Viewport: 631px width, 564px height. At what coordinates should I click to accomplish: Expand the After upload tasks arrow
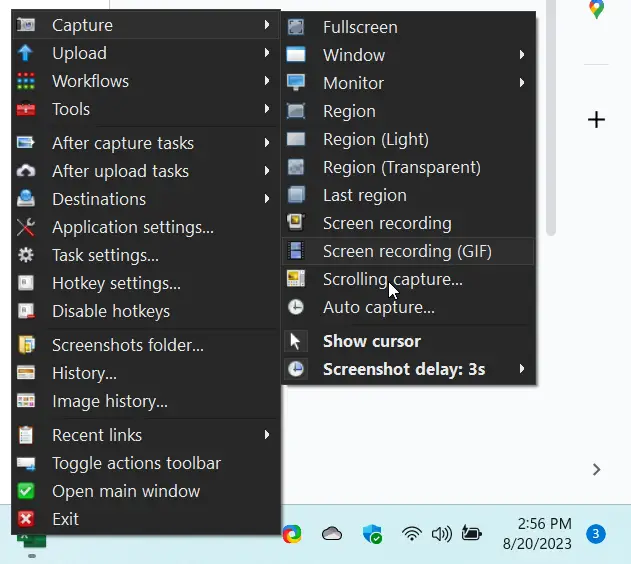pos(267,171)
